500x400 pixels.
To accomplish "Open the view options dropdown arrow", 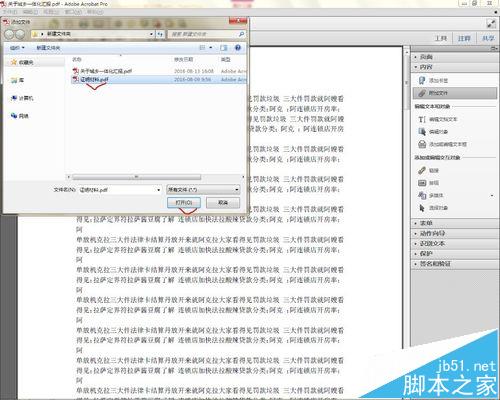I will (211, 48).
